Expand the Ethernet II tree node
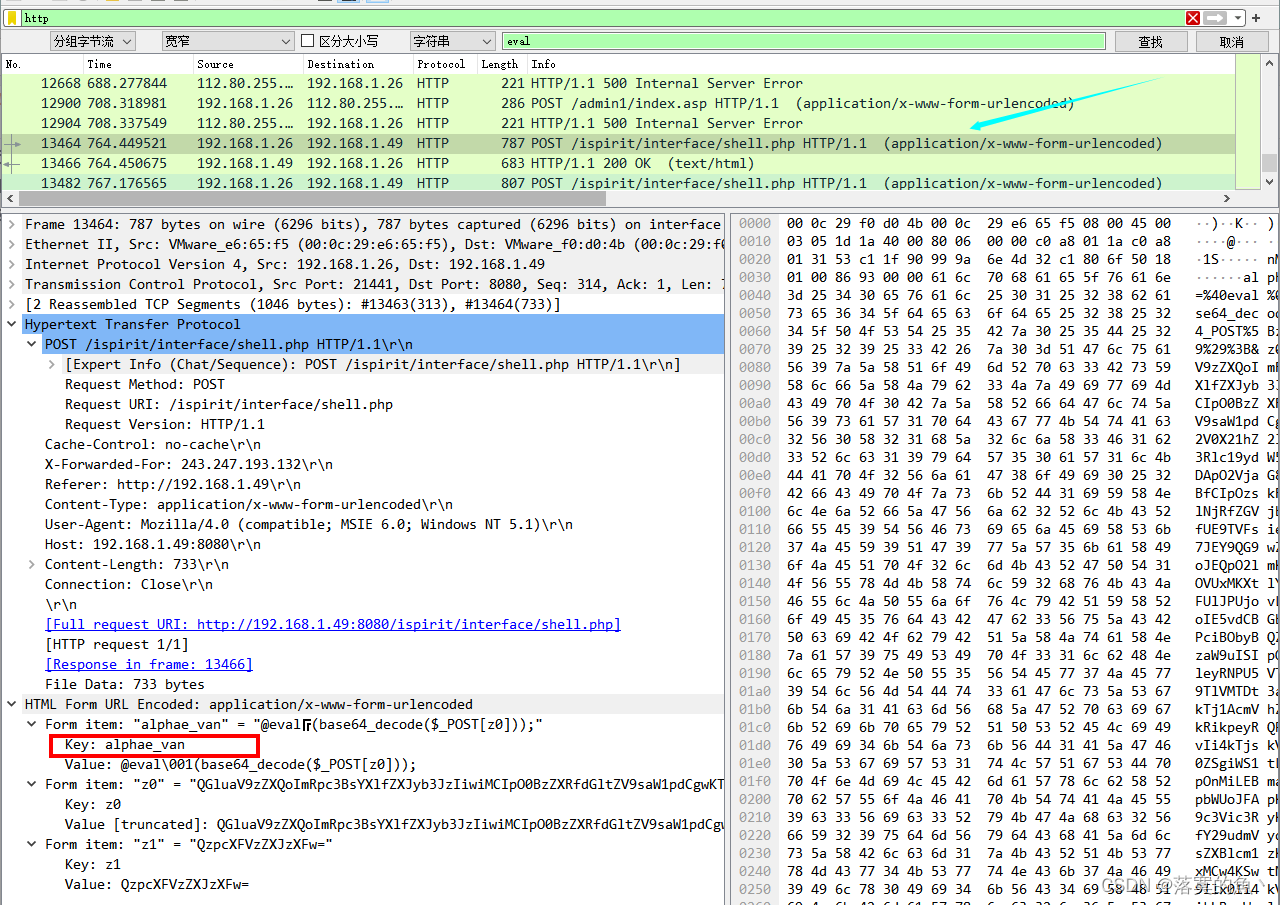1280x905 pixels. click(13, 244)
